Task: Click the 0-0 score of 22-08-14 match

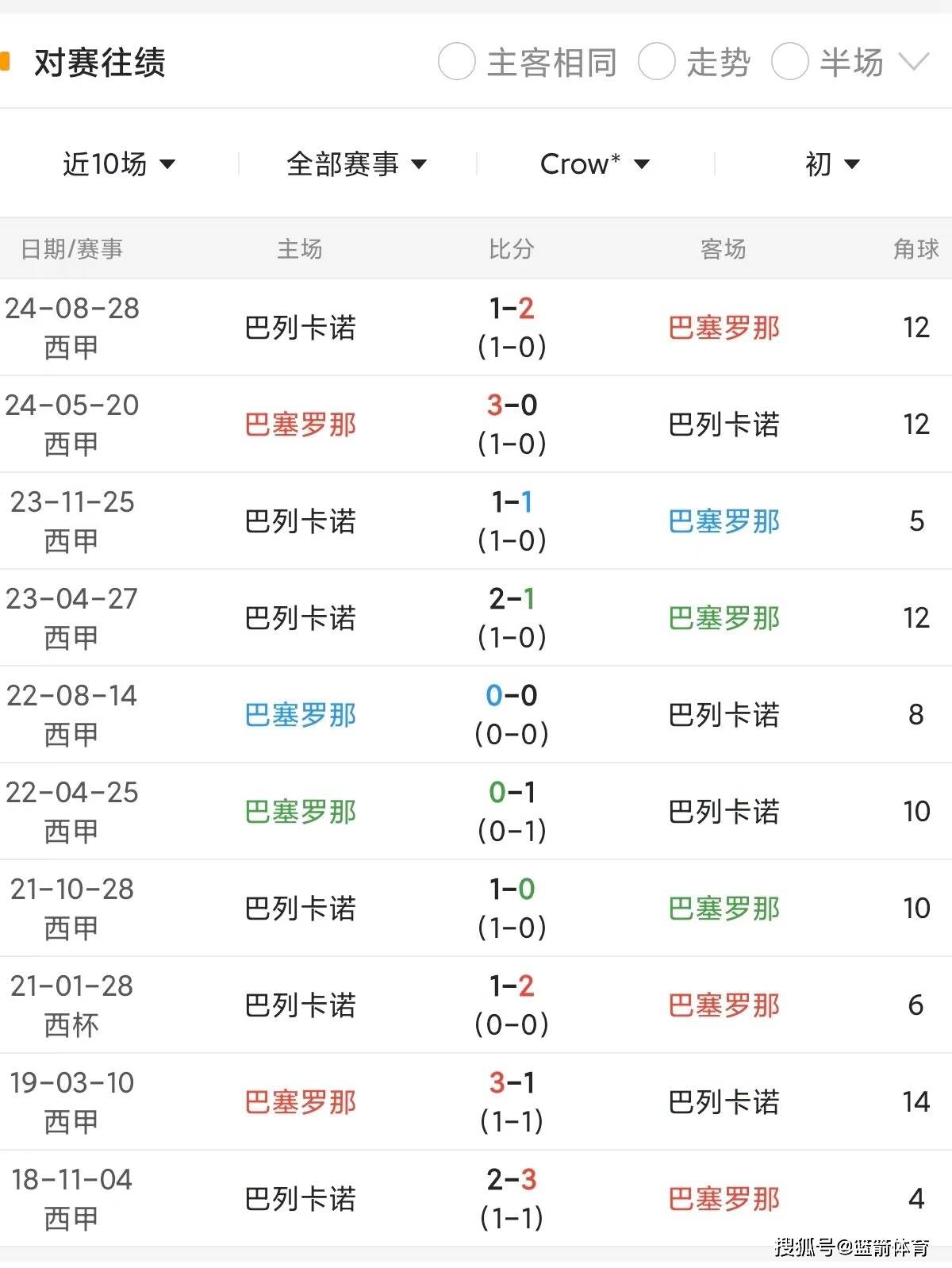Action: pos(511,697)
